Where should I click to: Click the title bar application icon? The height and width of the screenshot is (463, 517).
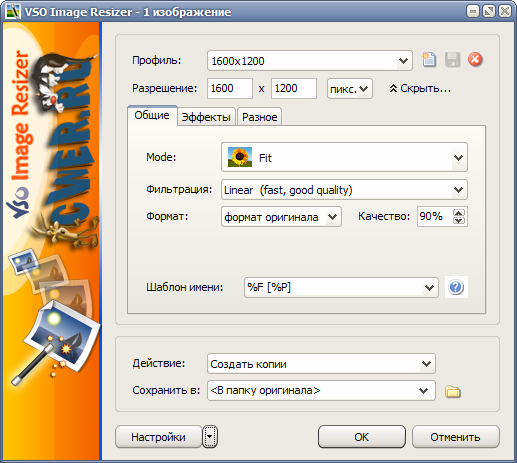point(13,12)
